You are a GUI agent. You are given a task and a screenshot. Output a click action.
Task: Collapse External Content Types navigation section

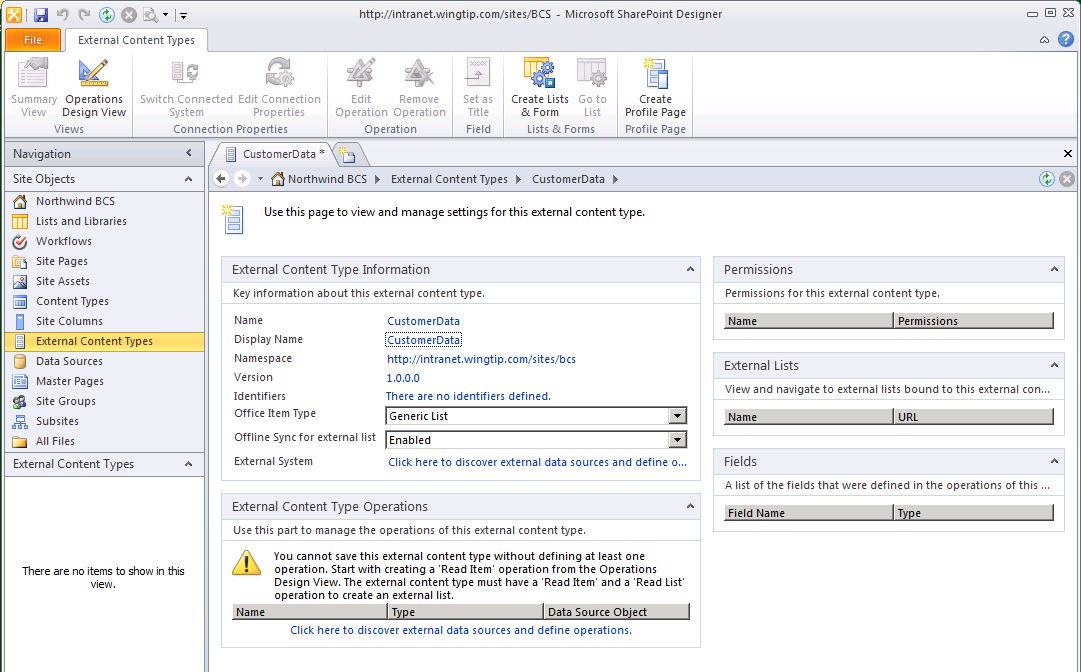[x=188, y=464]
